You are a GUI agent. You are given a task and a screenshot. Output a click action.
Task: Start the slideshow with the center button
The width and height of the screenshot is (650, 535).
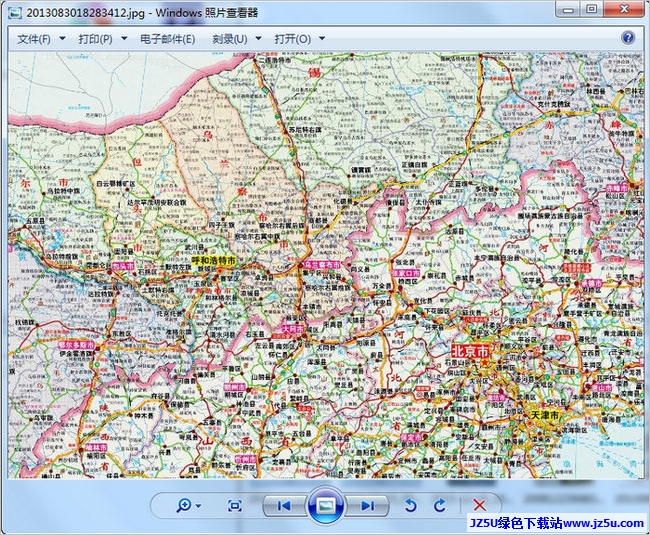325,506
